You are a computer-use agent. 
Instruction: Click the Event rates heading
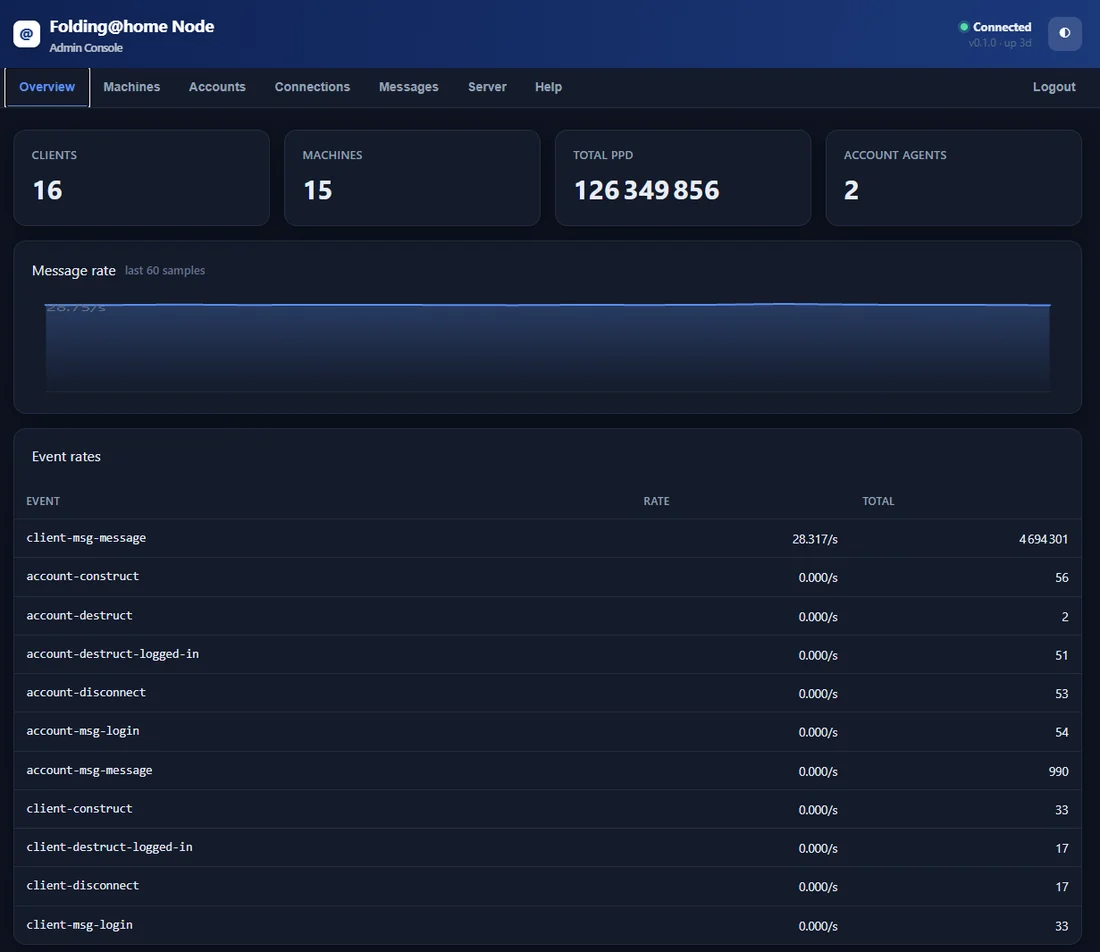pos(66,457)
